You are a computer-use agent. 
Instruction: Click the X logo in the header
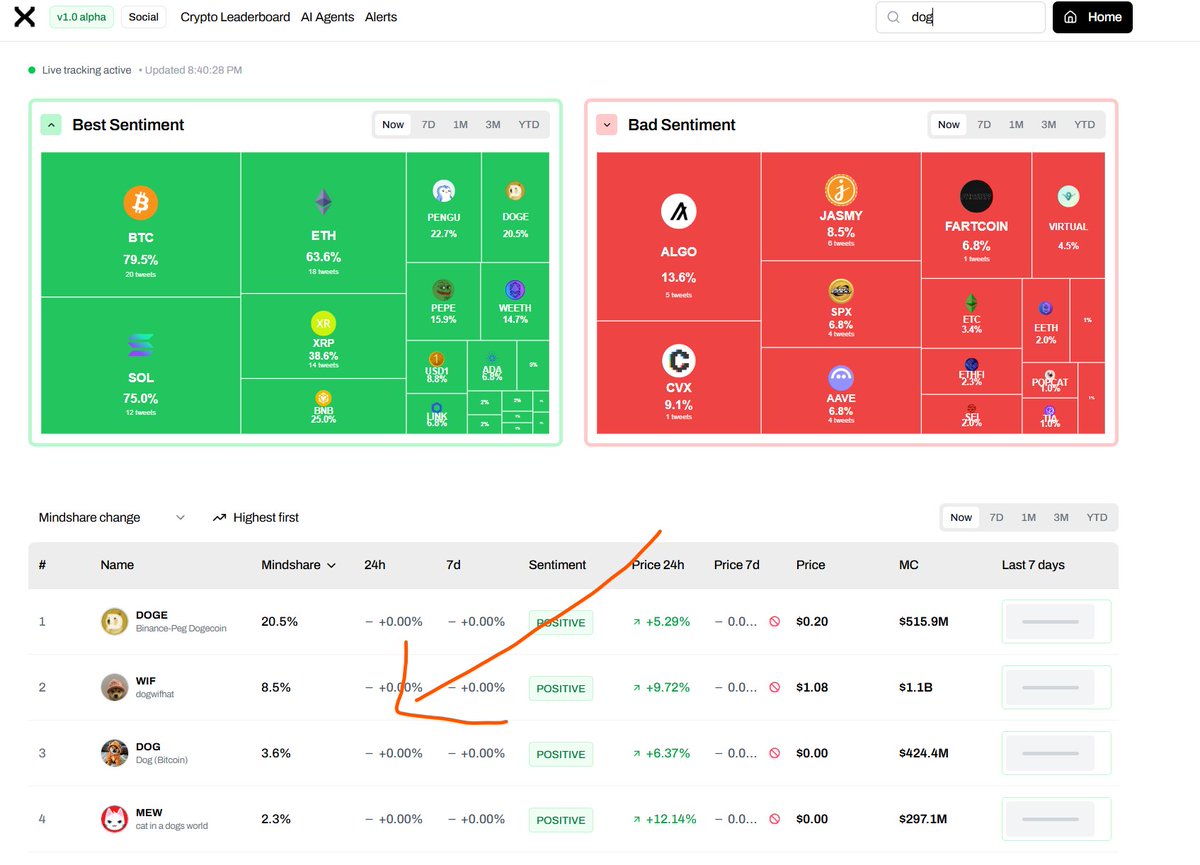pos(24,17)
